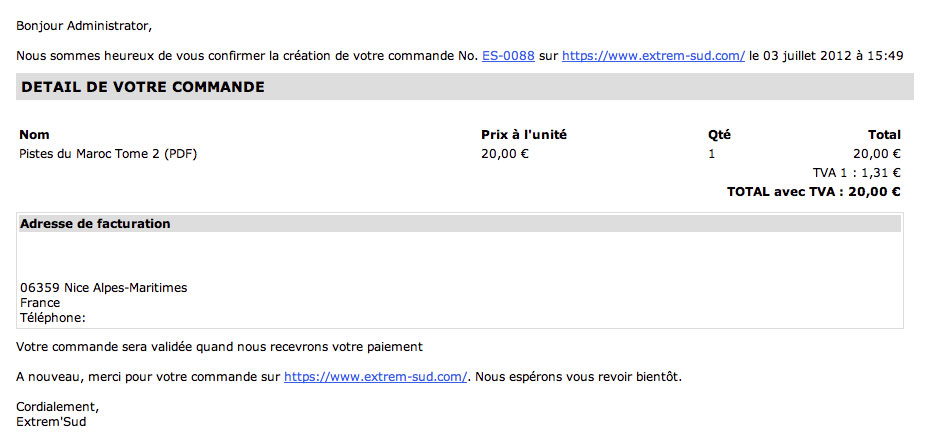
Task: Click the Qté column header
Action: (719, 135)
